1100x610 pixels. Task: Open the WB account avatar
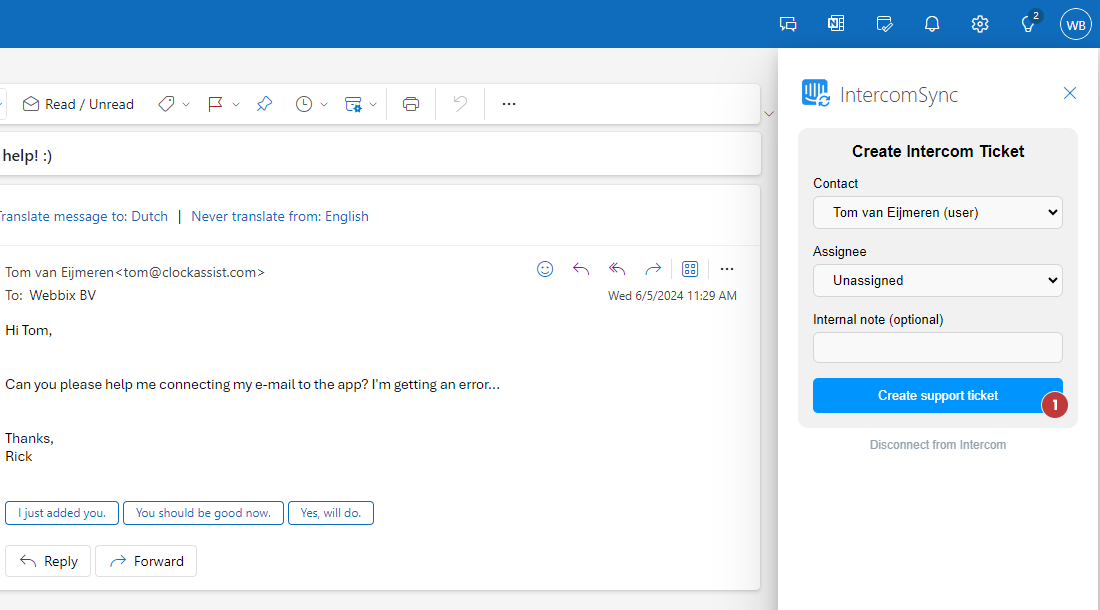click(1075, 24)
